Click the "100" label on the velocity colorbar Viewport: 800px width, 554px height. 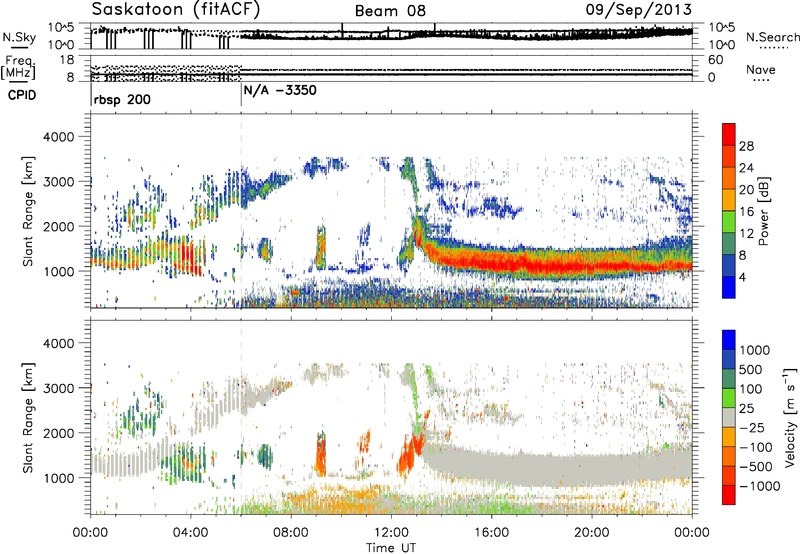tap(751, 389)
